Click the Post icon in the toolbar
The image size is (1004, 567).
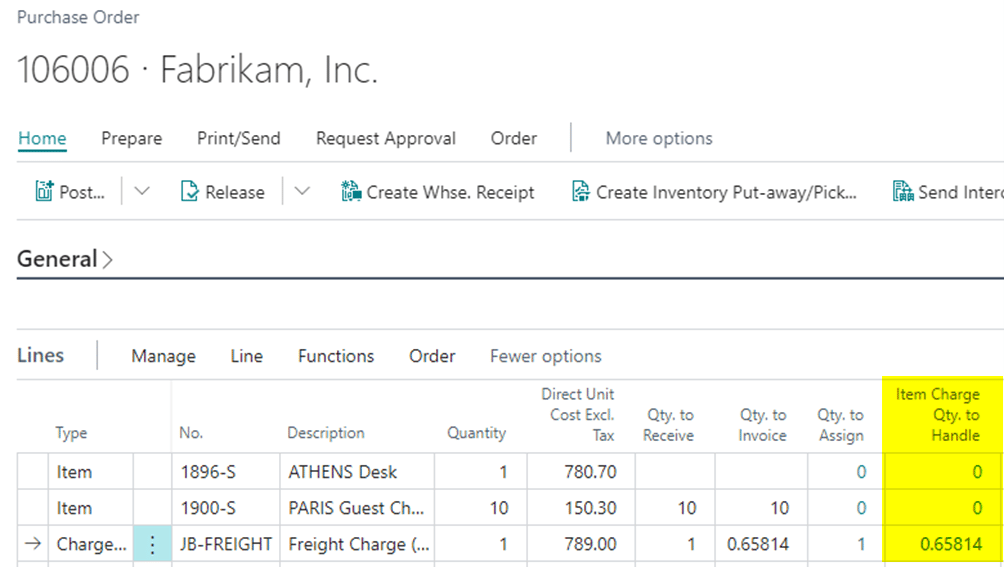pyautogui.click(x=44, y=192)
